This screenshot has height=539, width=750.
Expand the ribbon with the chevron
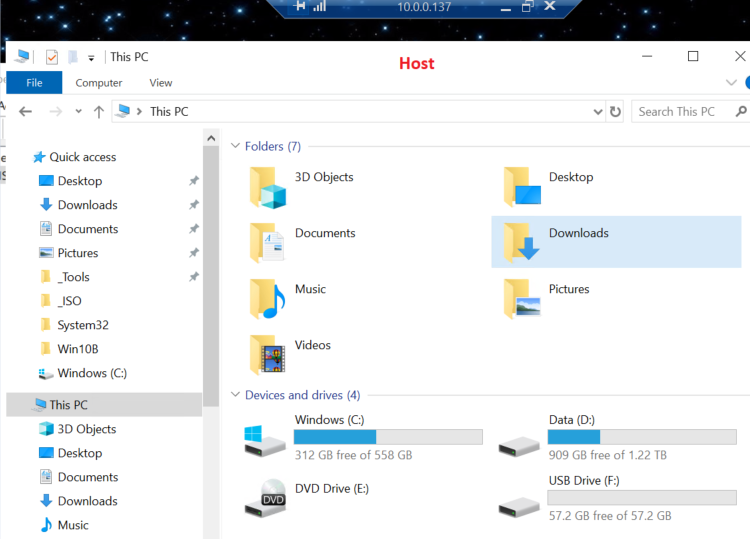[731, 82]
